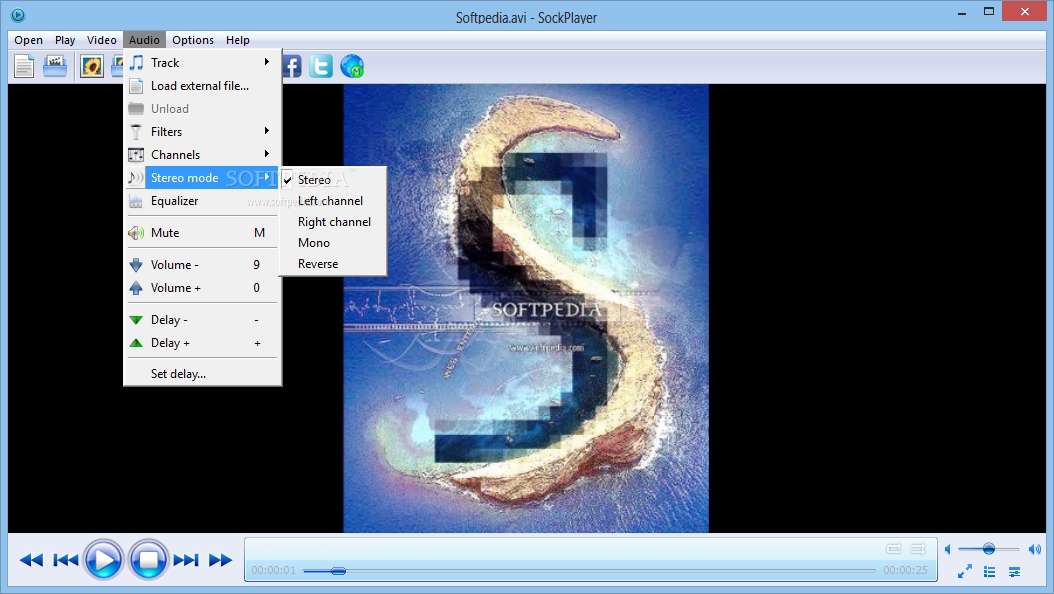
Task: Expand the Channels submenu
Action: pyautogui.click(x=202, y=155)
